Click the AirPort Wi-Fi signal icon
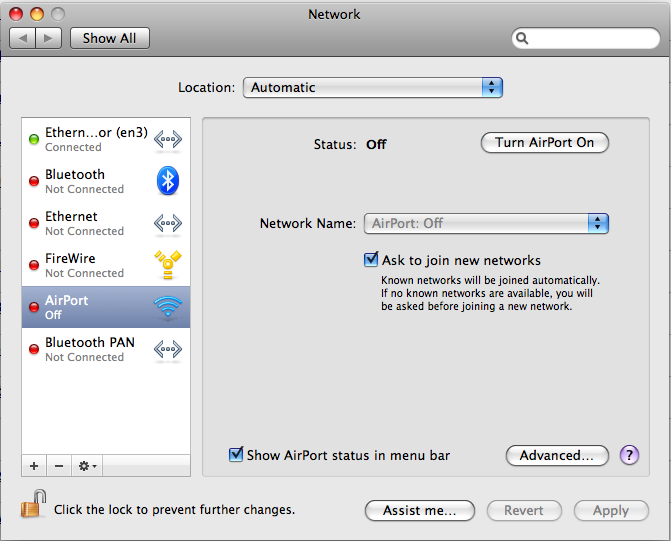This screenshot has width=671, height=541. (168, 307)
